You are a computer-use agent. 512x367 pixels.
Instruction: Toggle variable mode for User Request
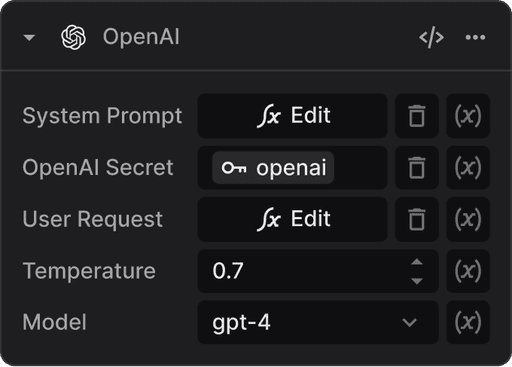click(468, 219)
